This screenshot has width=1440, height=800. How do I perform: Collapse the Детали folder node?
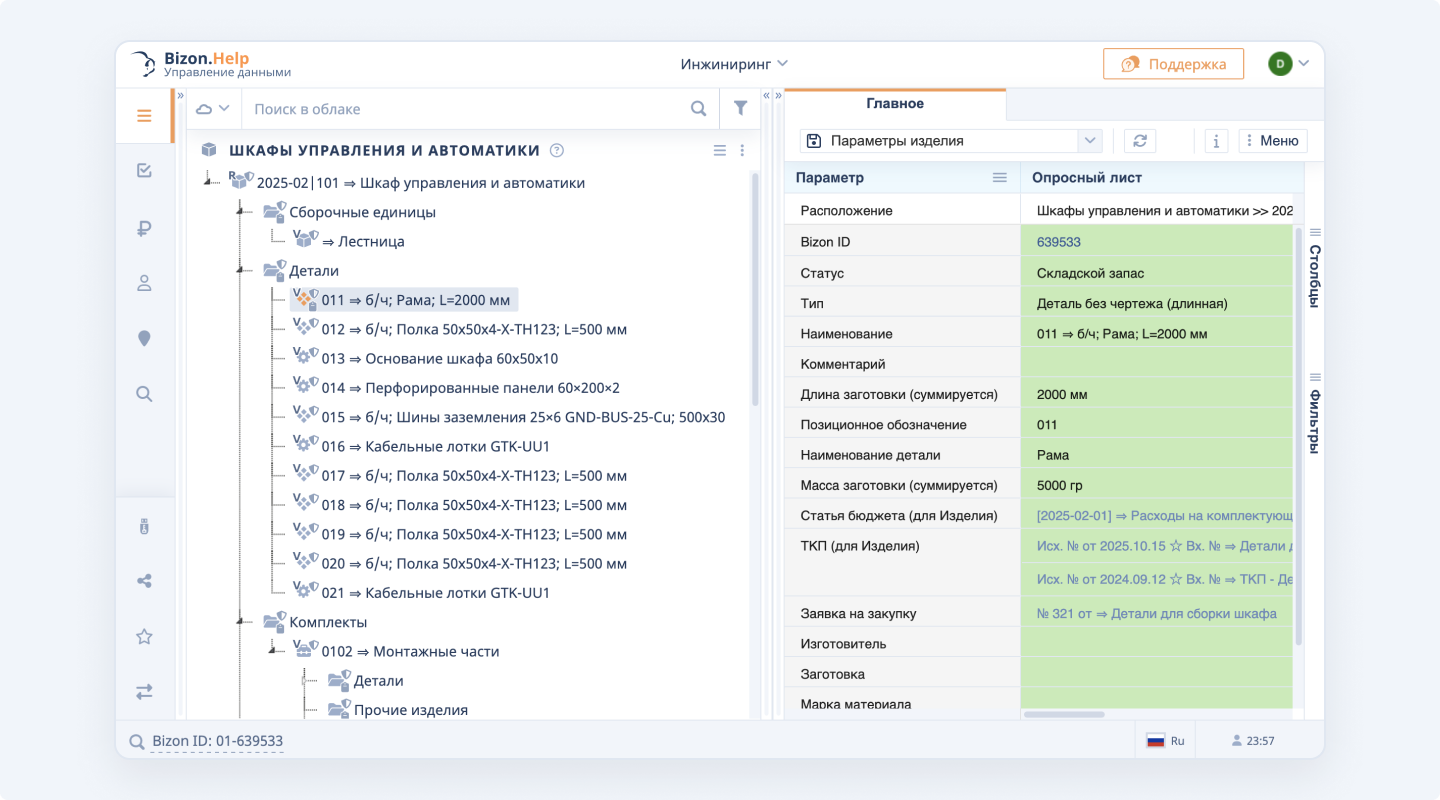click(240, 270)
